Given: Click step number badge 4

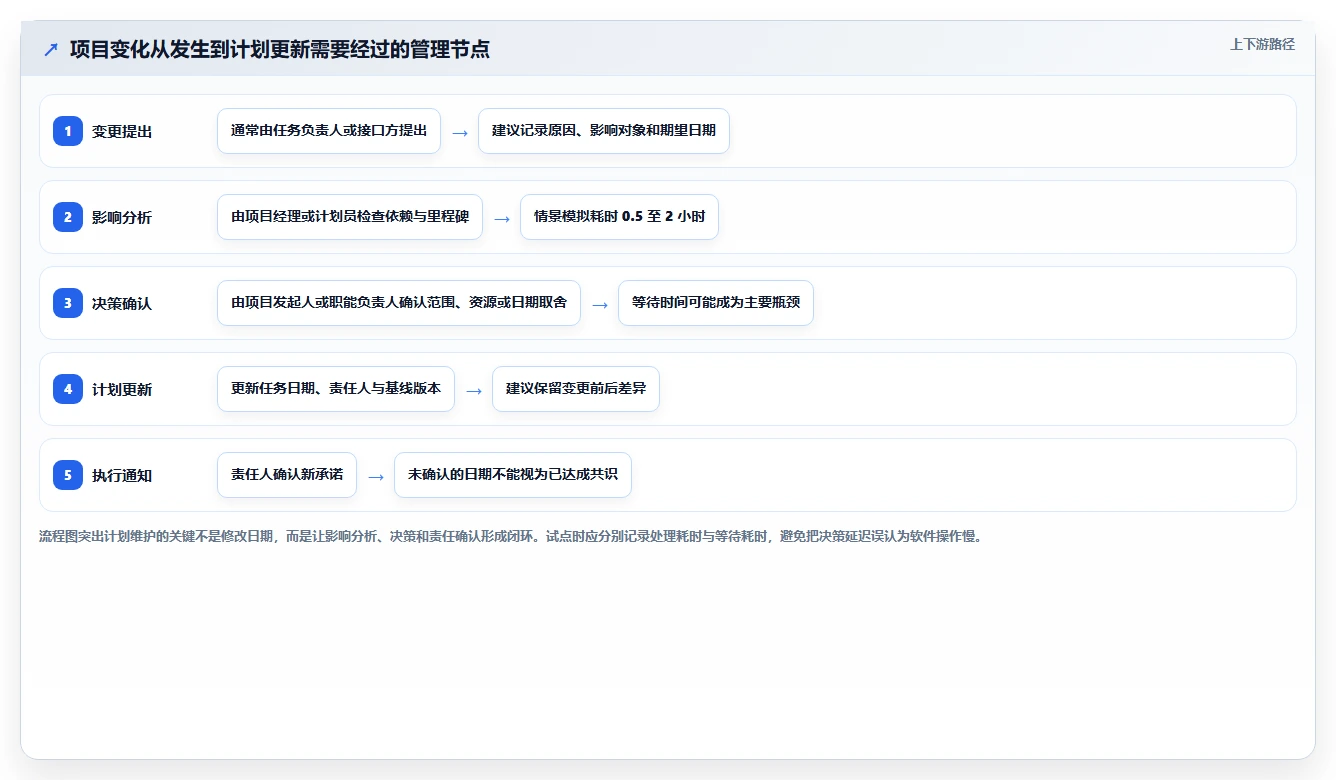Looking at the screenshot, I should (x=68, y=389).
